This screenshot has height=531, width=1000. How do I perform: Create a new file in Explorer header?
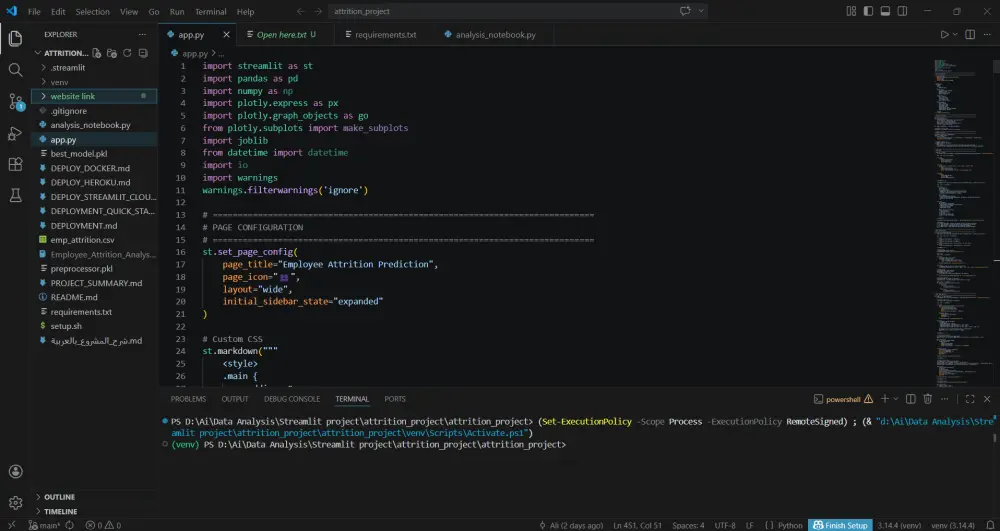96,53
